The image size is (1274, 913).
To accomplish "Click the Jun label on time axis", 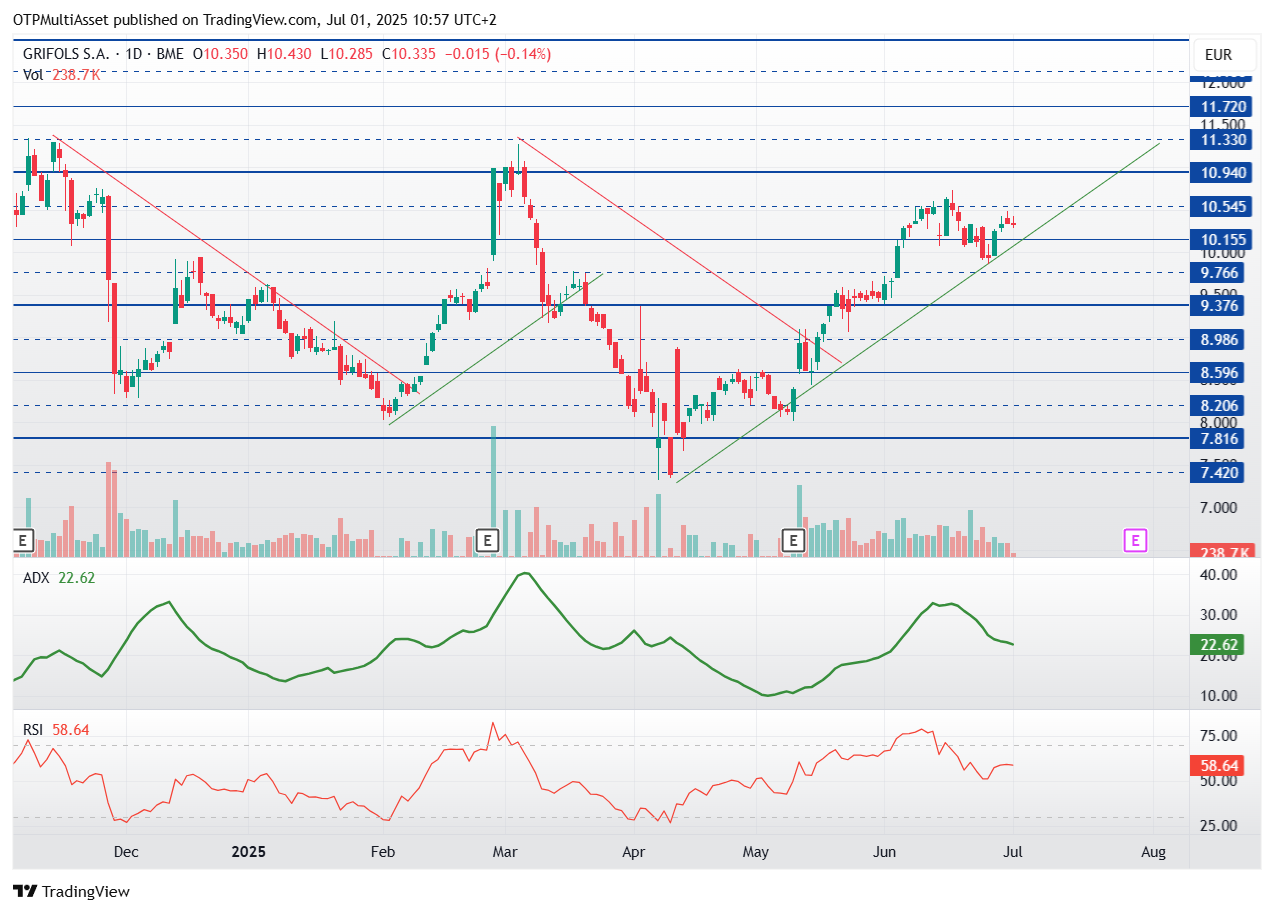I will point(884,852).
